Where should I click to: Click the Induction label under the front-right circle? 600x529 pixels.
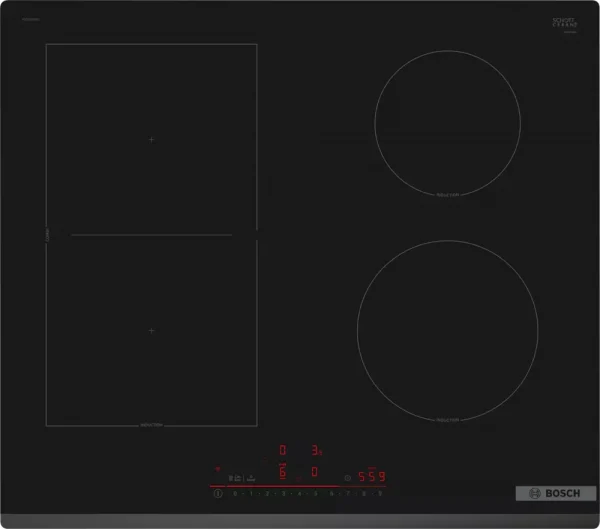tap(447, 420)
